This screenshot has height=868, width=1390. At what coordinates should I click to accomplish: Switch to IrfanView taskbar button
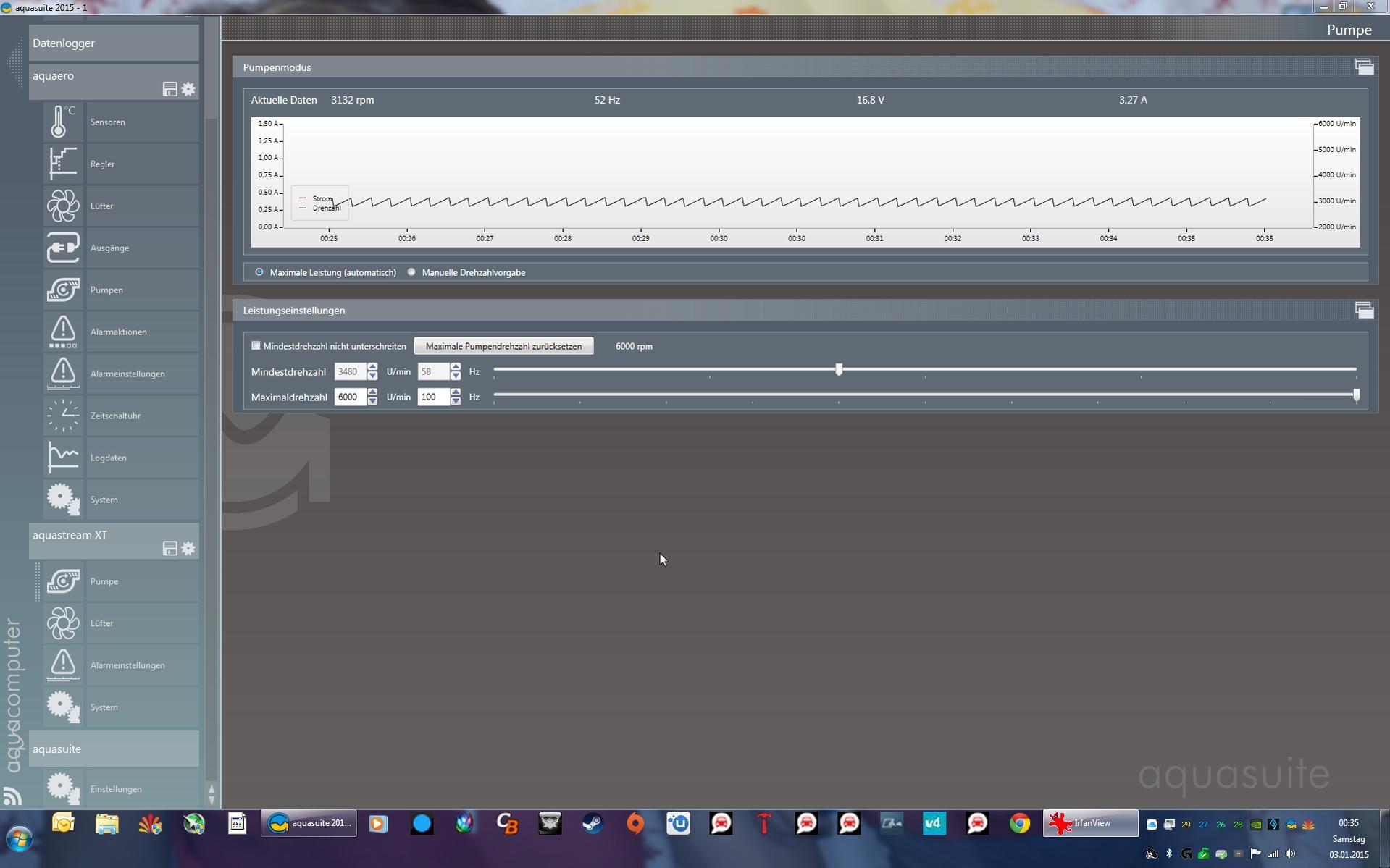tap(1090, 823)
